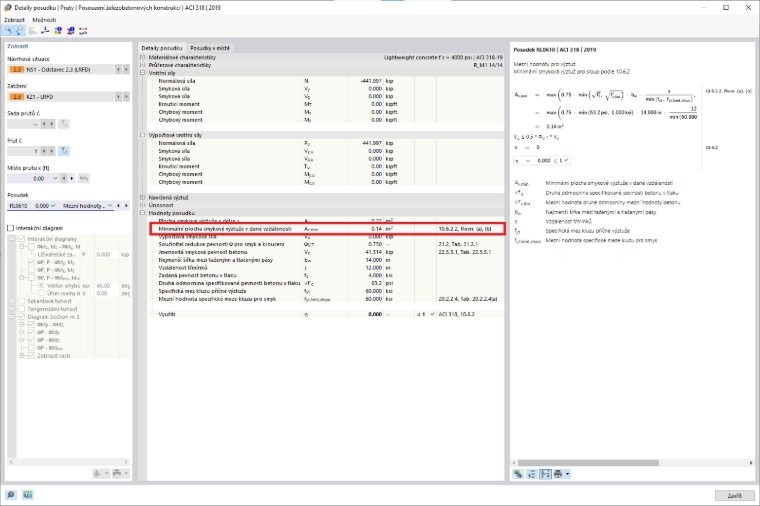760x506 pixels.
Task: Collapse the Hodnoty posudku section
Action: (x=142, y=213)
